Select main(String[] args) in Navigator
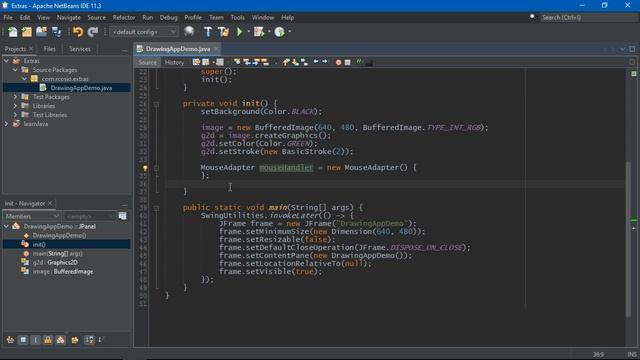 point(58,253)
